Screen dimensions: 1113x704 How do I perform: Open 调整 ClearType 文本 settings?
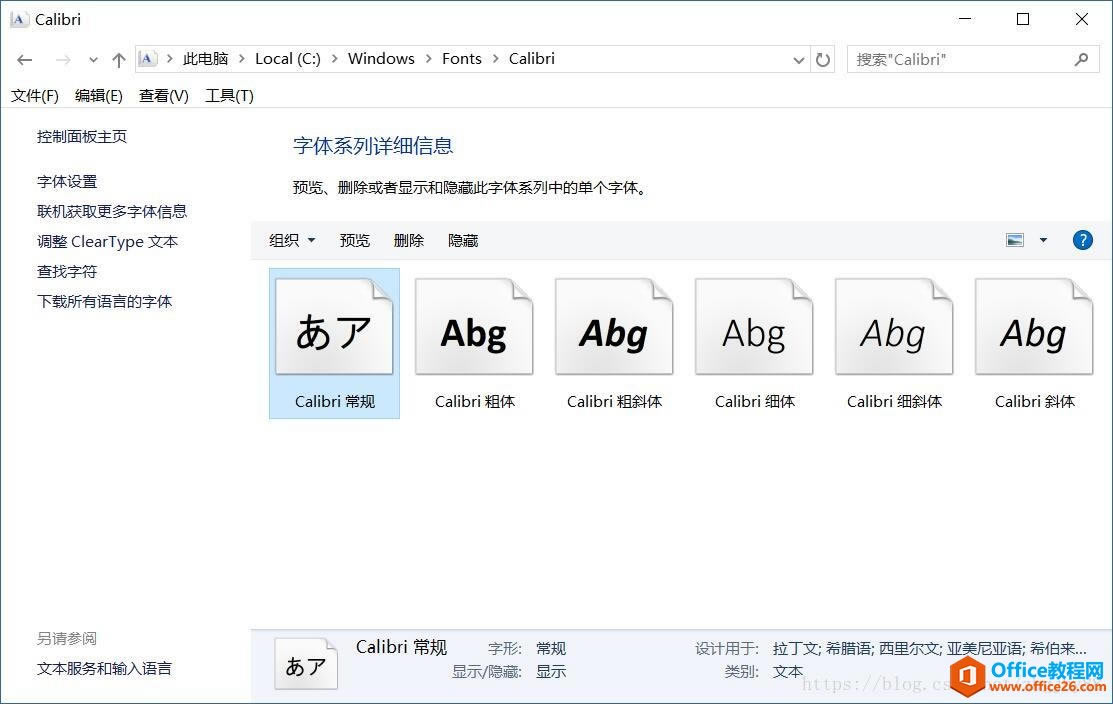(107, 241)
